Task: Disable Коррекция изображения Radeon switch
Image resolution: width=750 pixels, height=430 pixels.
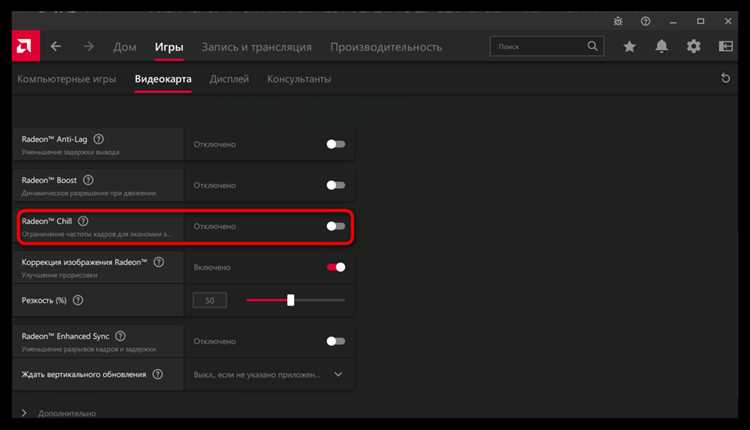Action: click(x=336, y=267)
